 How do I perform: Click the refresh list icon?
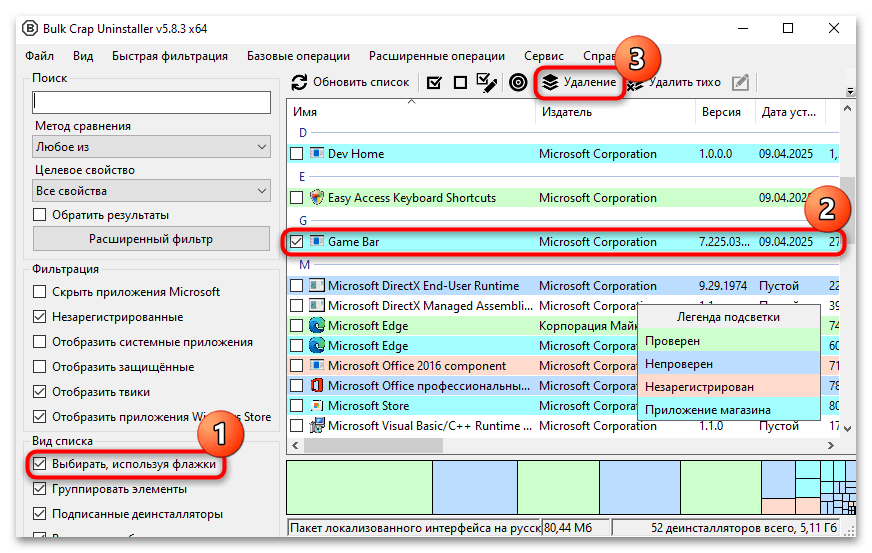point(299,82)
